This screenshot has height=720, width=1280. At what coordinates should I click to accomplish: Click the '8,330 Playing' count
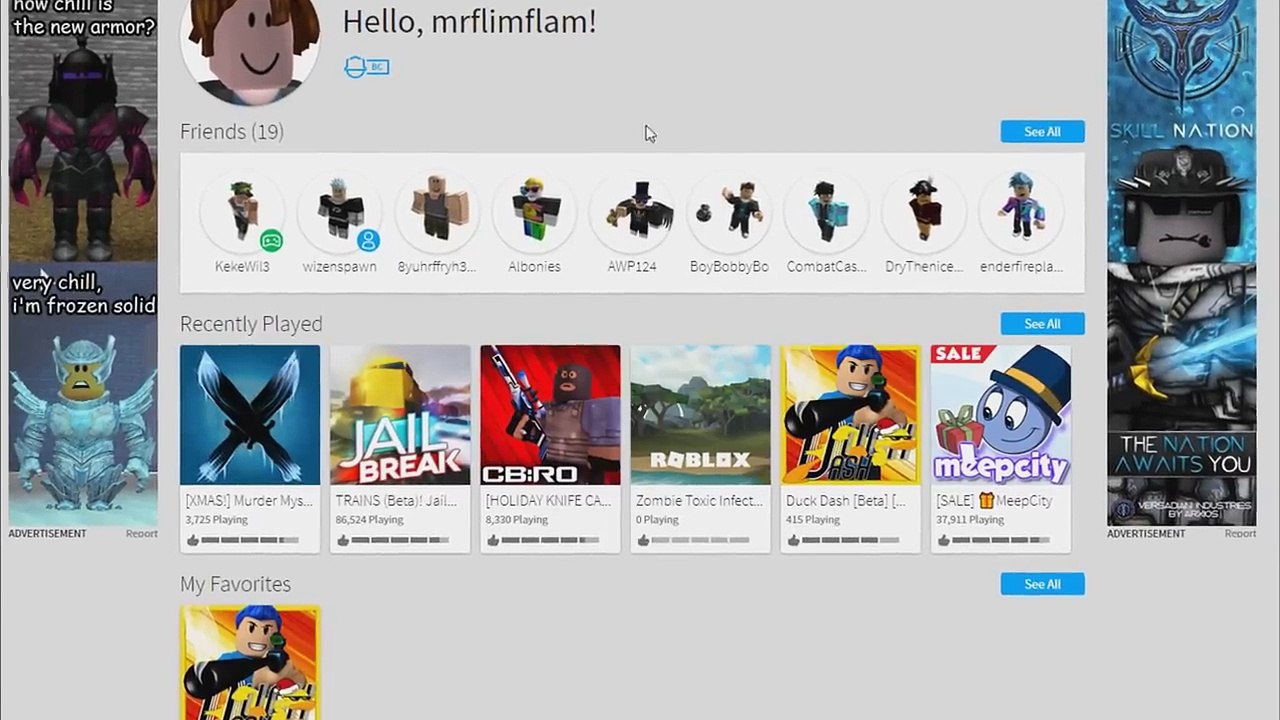point(516,520)
